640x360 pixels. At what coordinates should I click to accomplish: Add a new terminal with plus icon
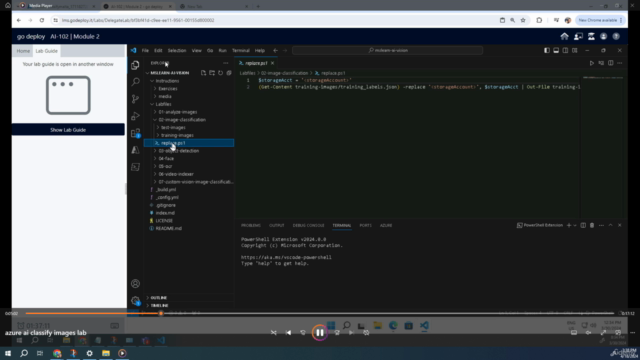point(569,225)
